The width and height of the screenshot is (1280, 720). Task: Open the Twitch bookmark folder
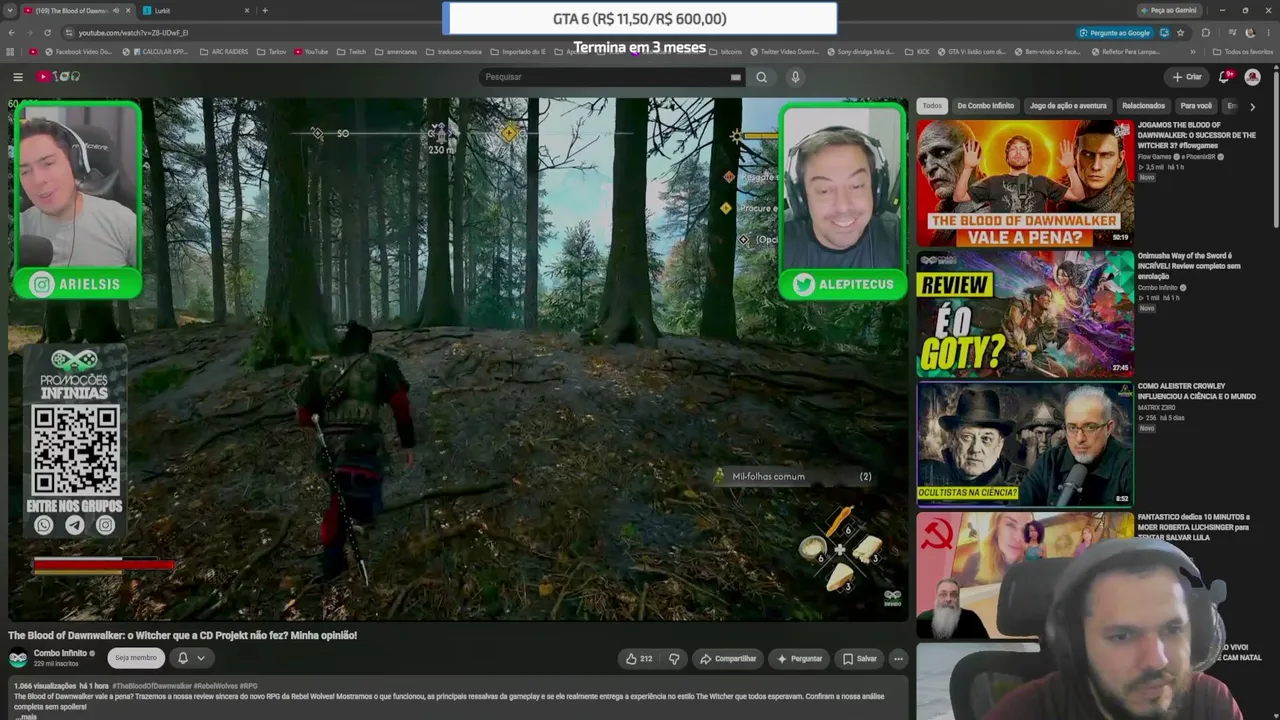351,52
